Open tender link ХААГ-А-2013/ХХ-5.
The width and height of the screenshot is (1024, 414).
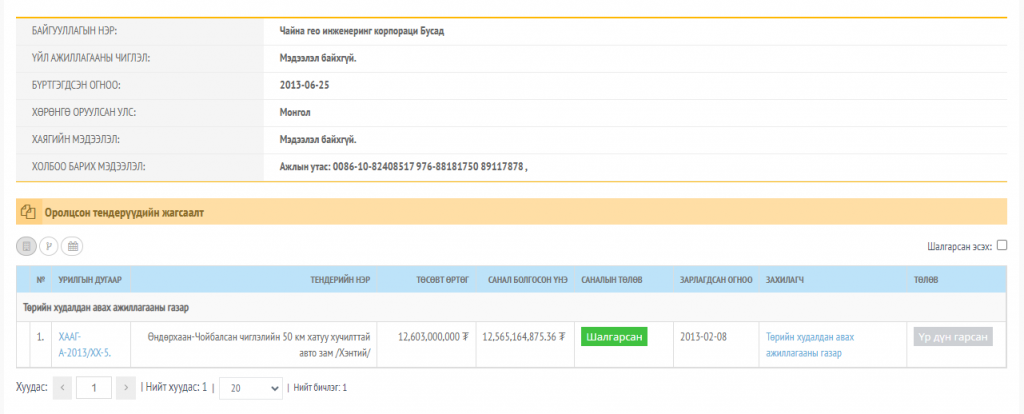[x=83, y=345]
